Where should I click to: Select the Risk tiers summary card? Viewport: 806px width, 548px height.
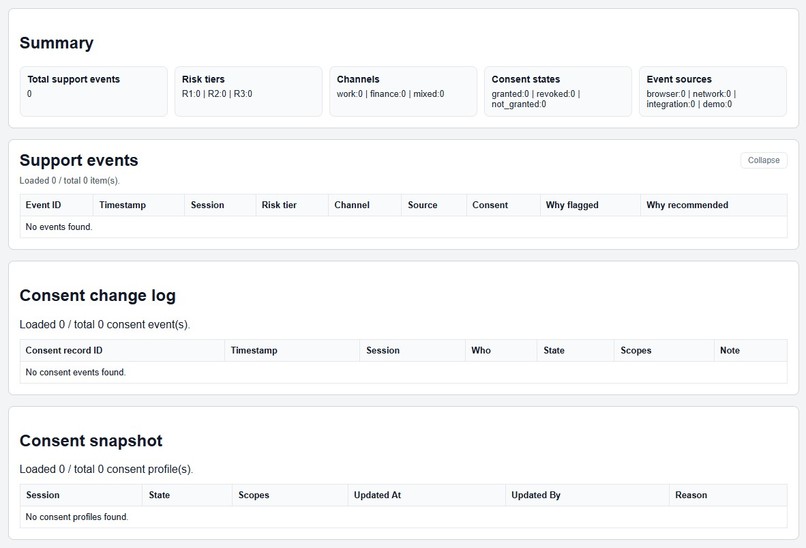[x=248, y=92]
